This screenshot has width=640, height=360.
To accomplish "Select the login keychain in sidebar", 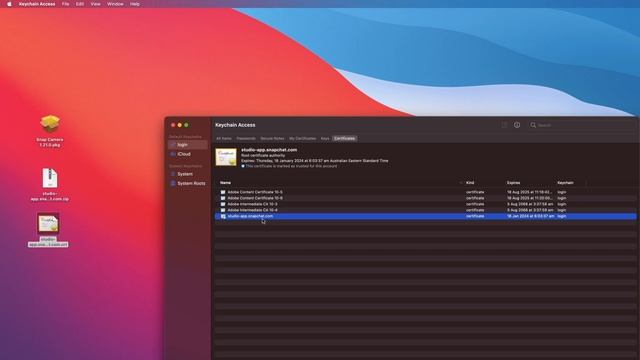I will pyautogui.click(x=188, y=145).
